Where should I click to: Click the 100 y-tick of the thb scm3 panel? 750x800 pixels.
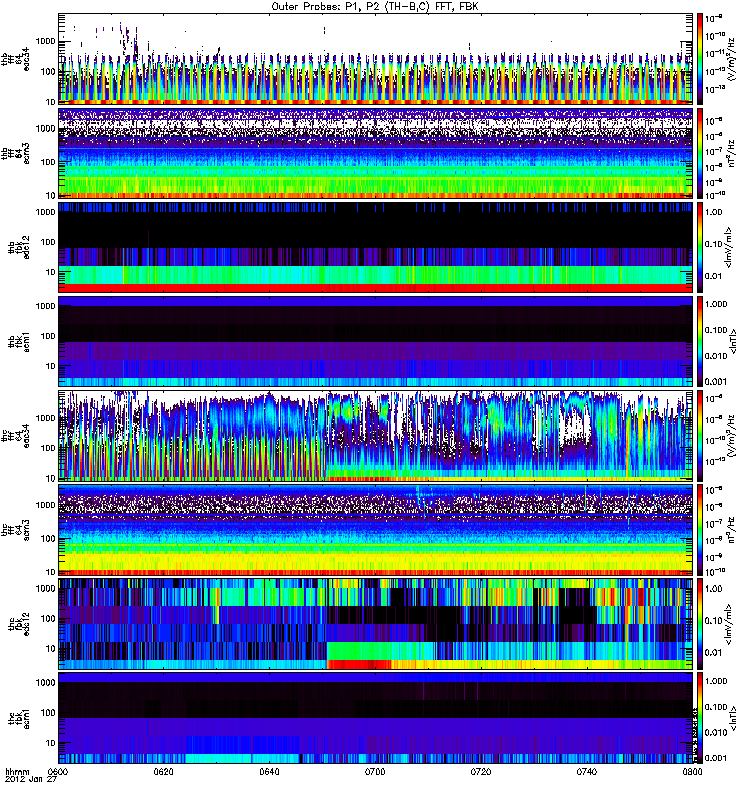pyautogui.click(x=48, y=162)
